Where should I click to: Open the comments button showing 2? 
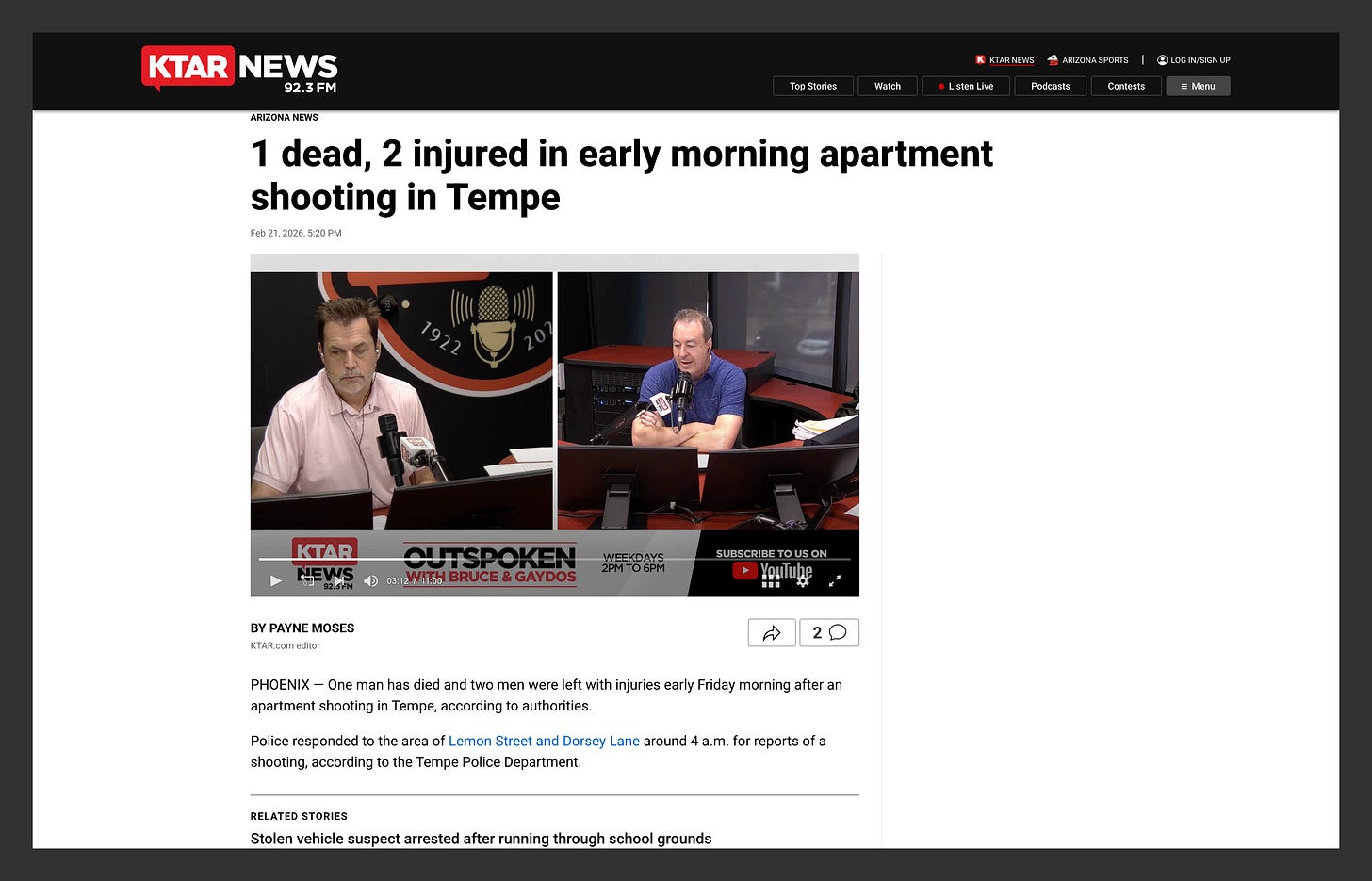[829, 633]
